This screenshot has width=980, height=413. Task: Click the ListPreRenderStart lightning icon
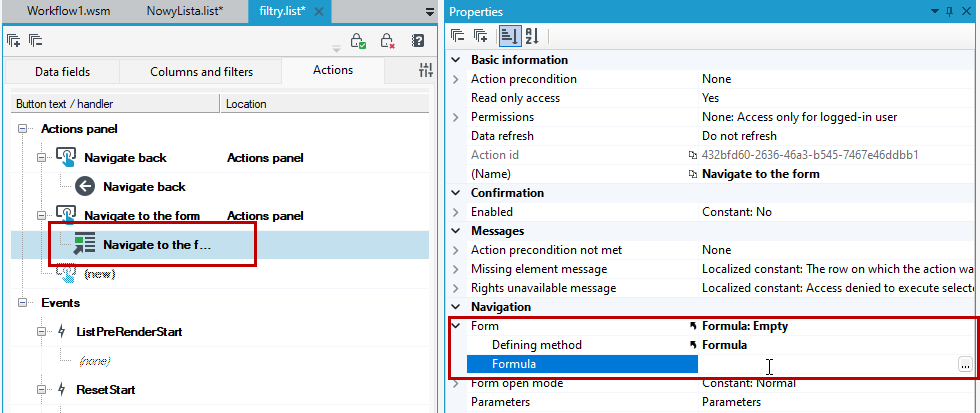[x=61, y=332]
